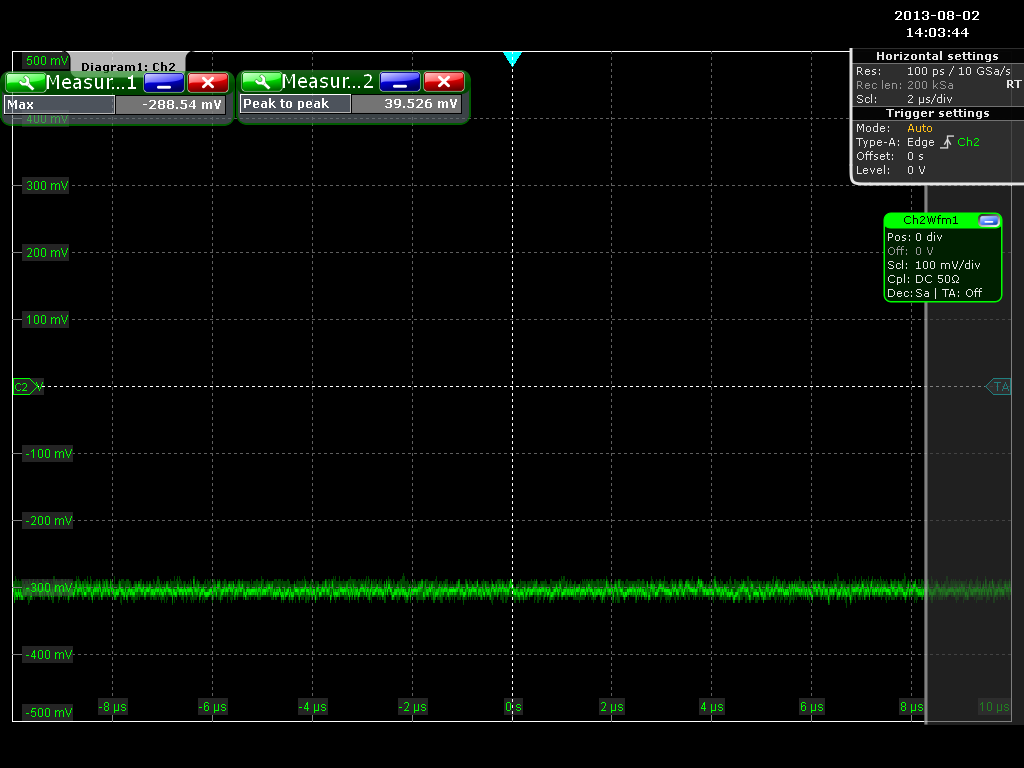Select the 2 µs/div horizontal scale value
Screen dimensions: 1024x768
pyautogui.click(x=930, y=99)
